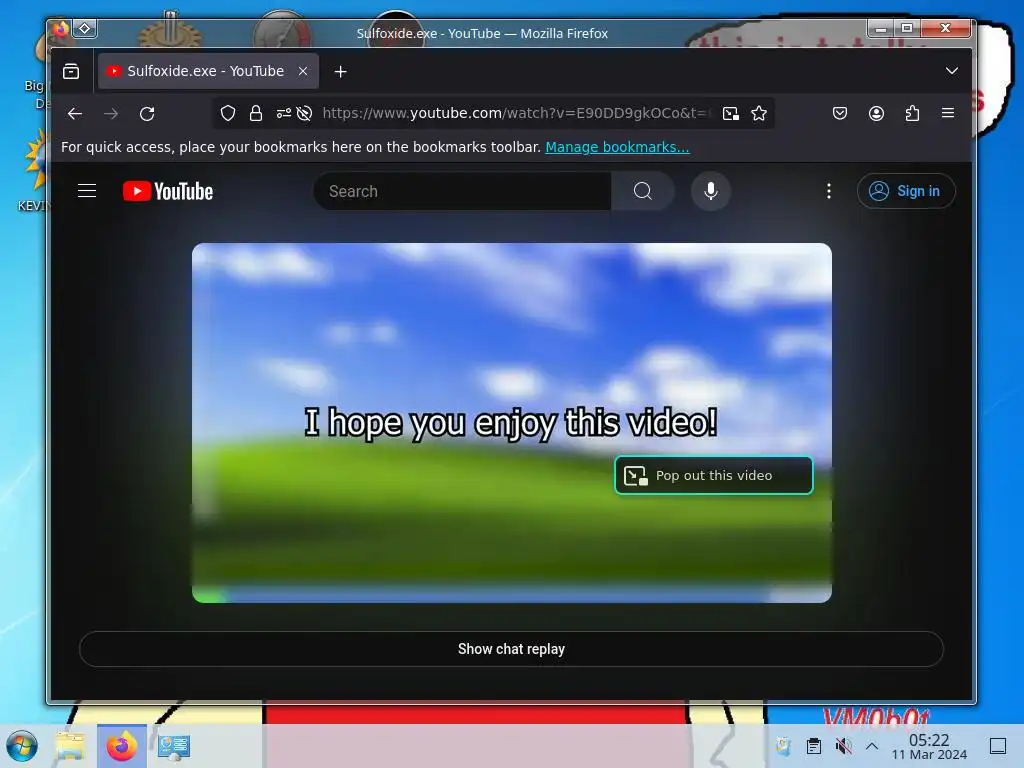The height and width of the screenshot is (768, 1024).
Task: Go forward to the next page
Action: (x=111, y=114)
